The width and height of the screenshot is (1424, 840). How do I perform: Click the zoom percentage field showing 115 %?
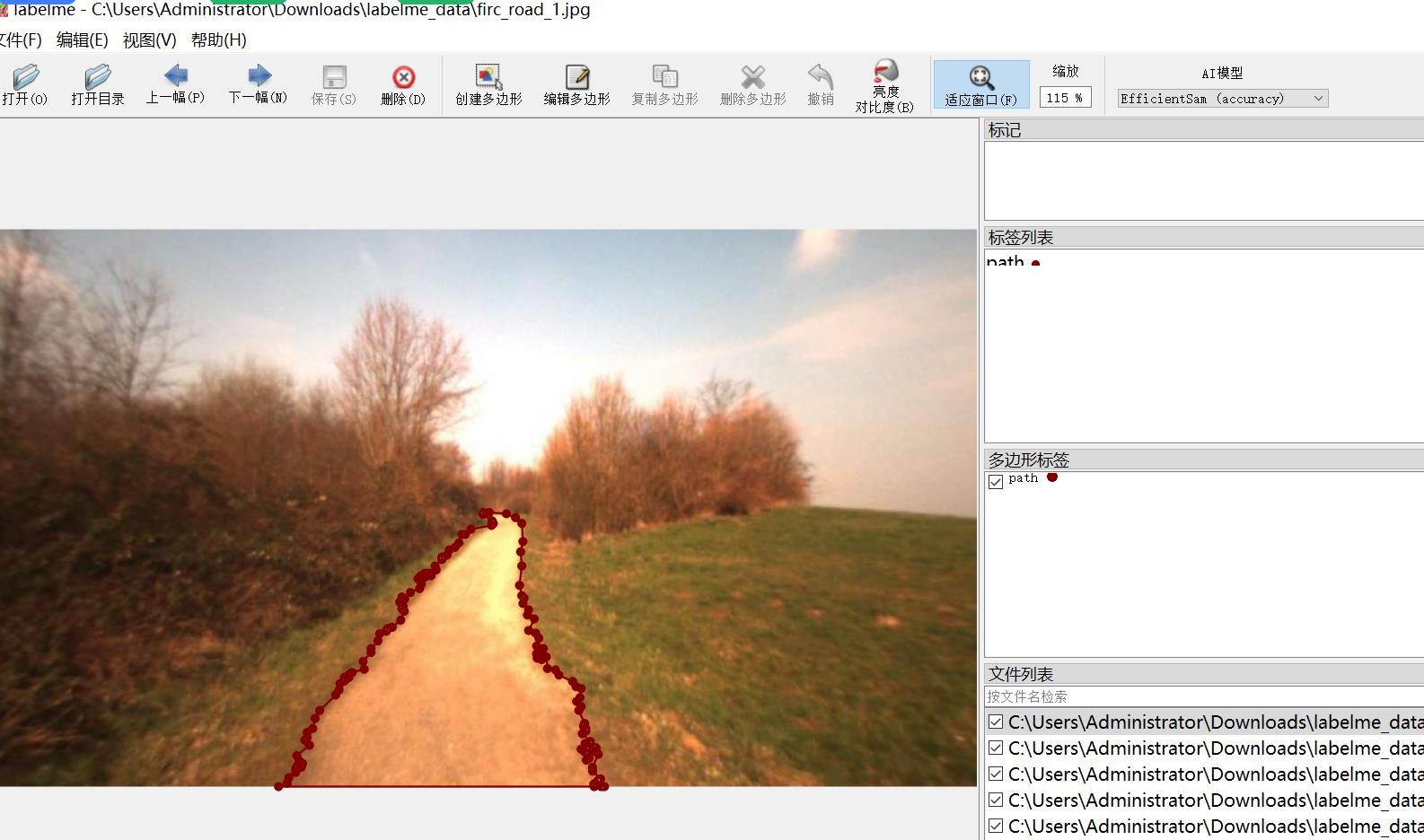(x=1064, y=98)
